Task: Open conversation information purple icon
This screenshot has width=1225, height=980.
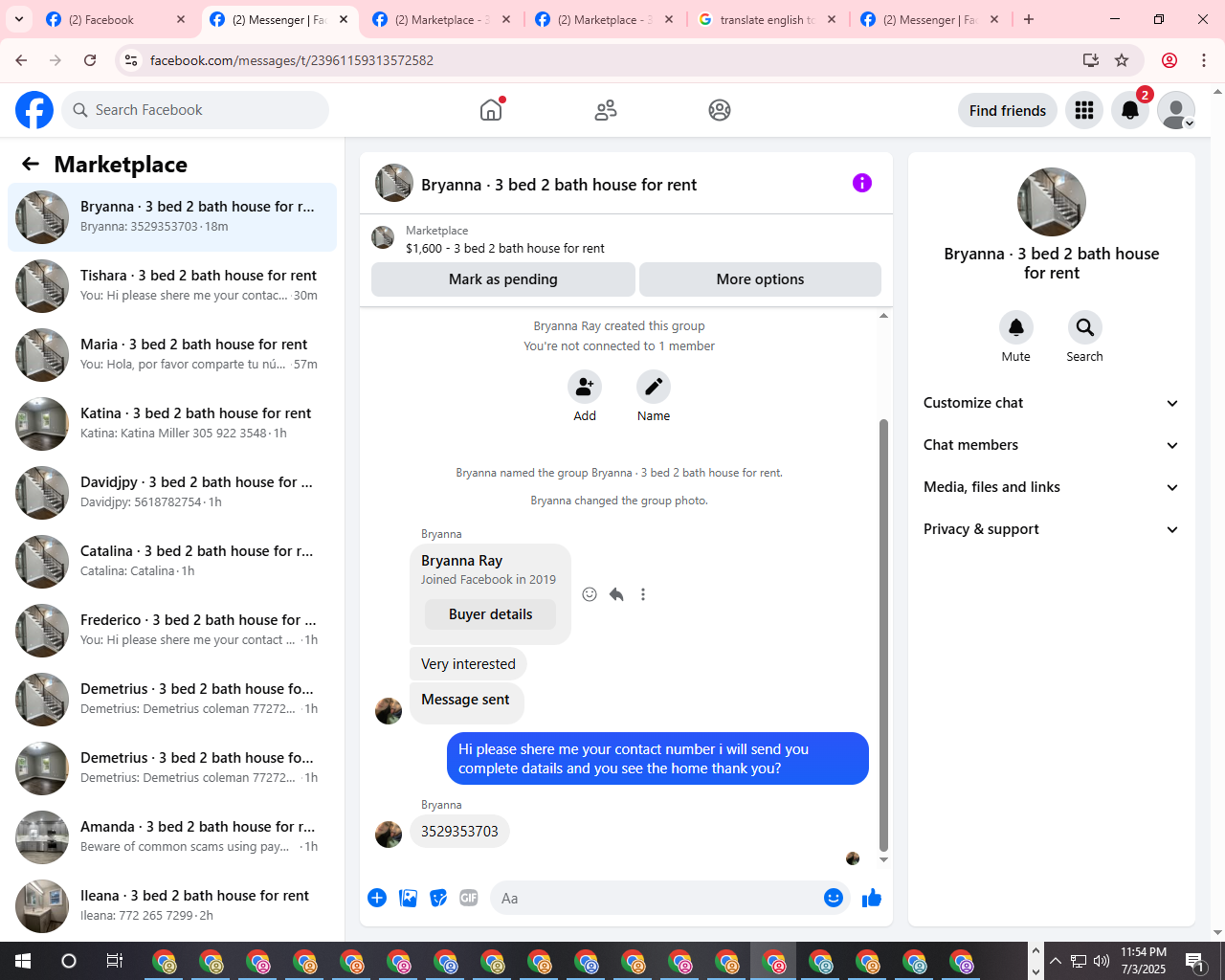Action: tap(862, 183)
